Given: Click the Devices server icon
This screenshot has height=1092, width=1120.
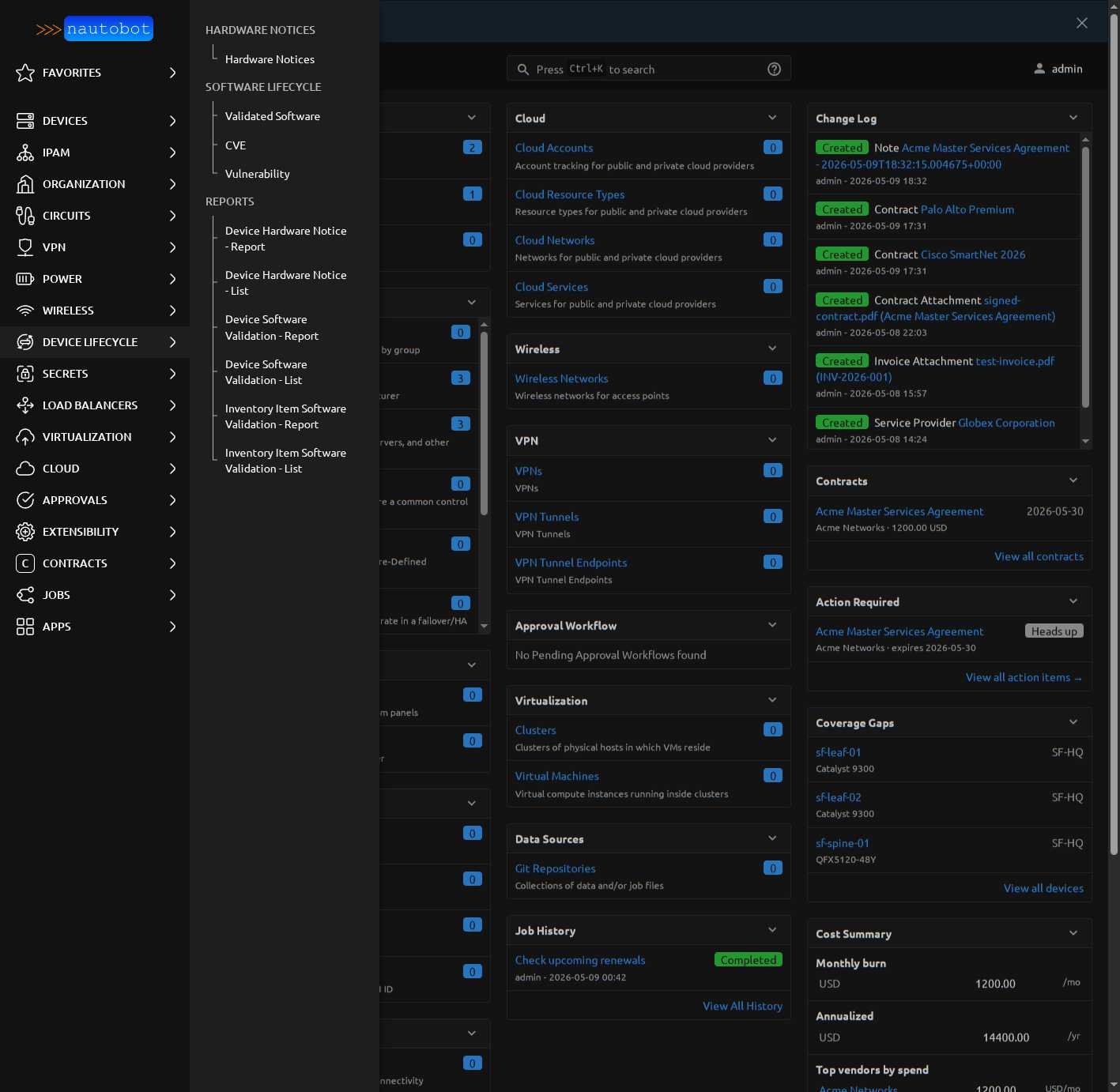Looking at the screenshot, I should click(x=25, y=121).
